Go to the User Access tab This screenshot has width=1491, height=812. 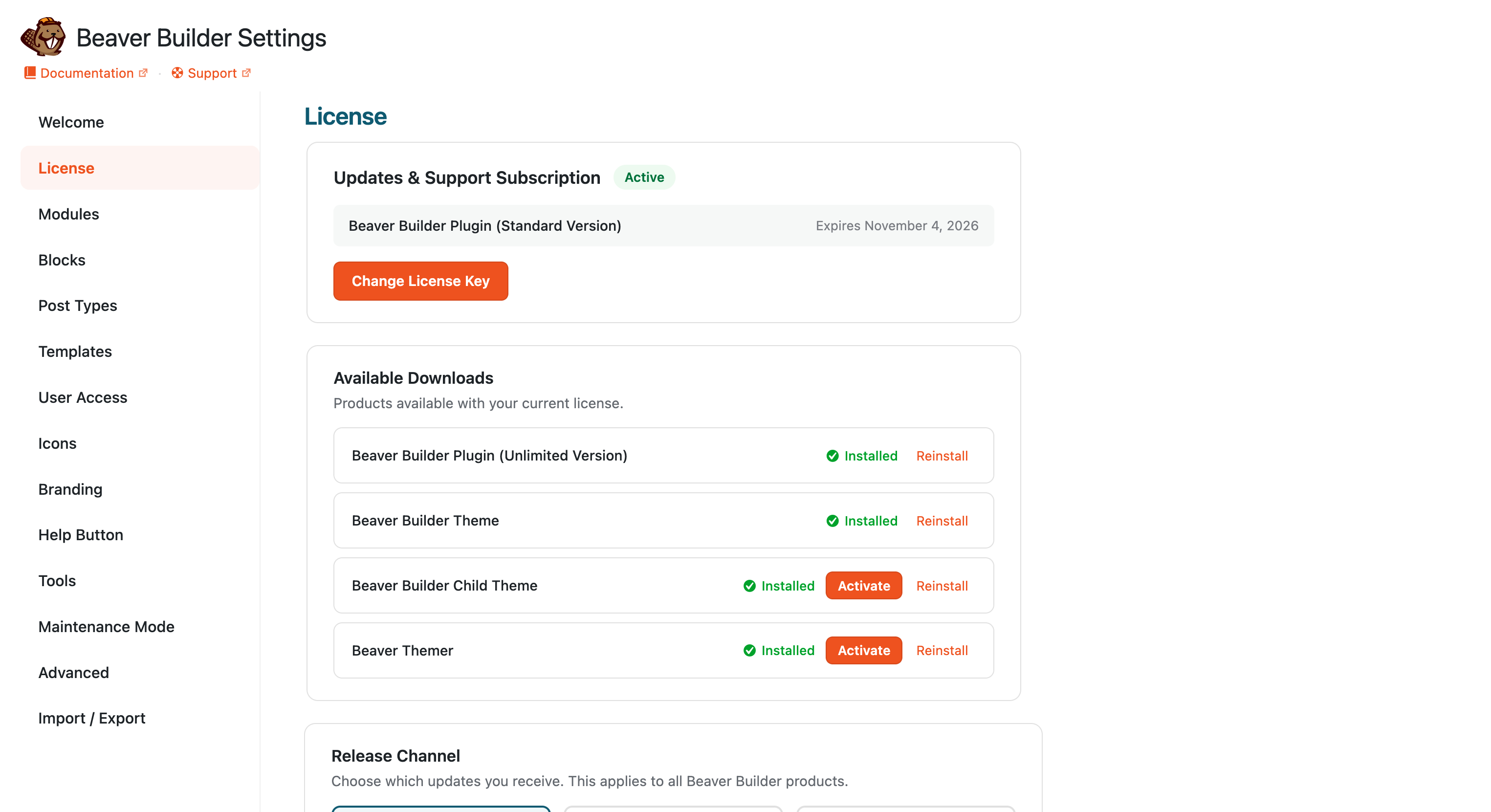139,397
